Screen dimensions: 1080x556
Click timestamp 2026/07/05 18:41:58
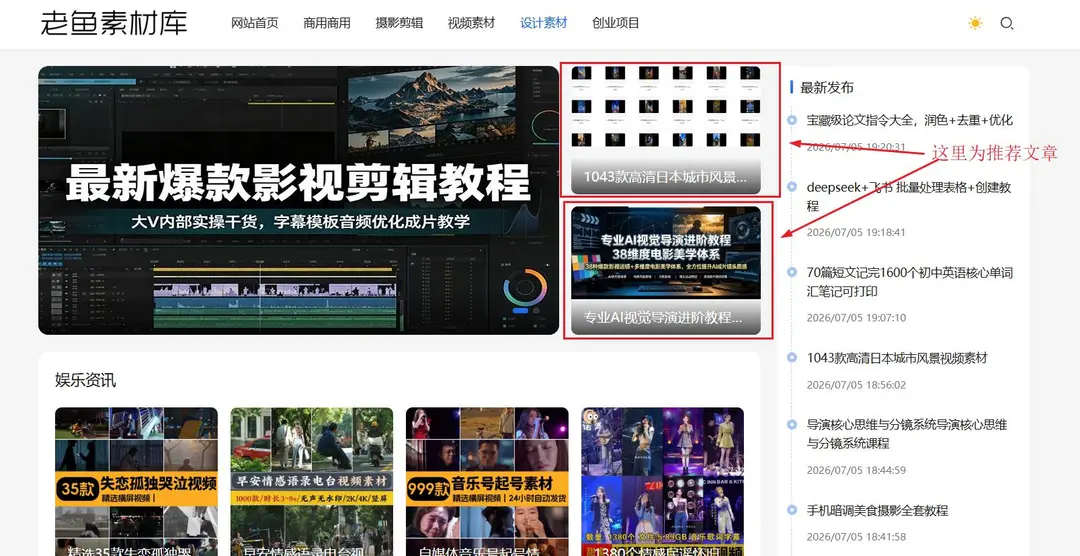856,537
